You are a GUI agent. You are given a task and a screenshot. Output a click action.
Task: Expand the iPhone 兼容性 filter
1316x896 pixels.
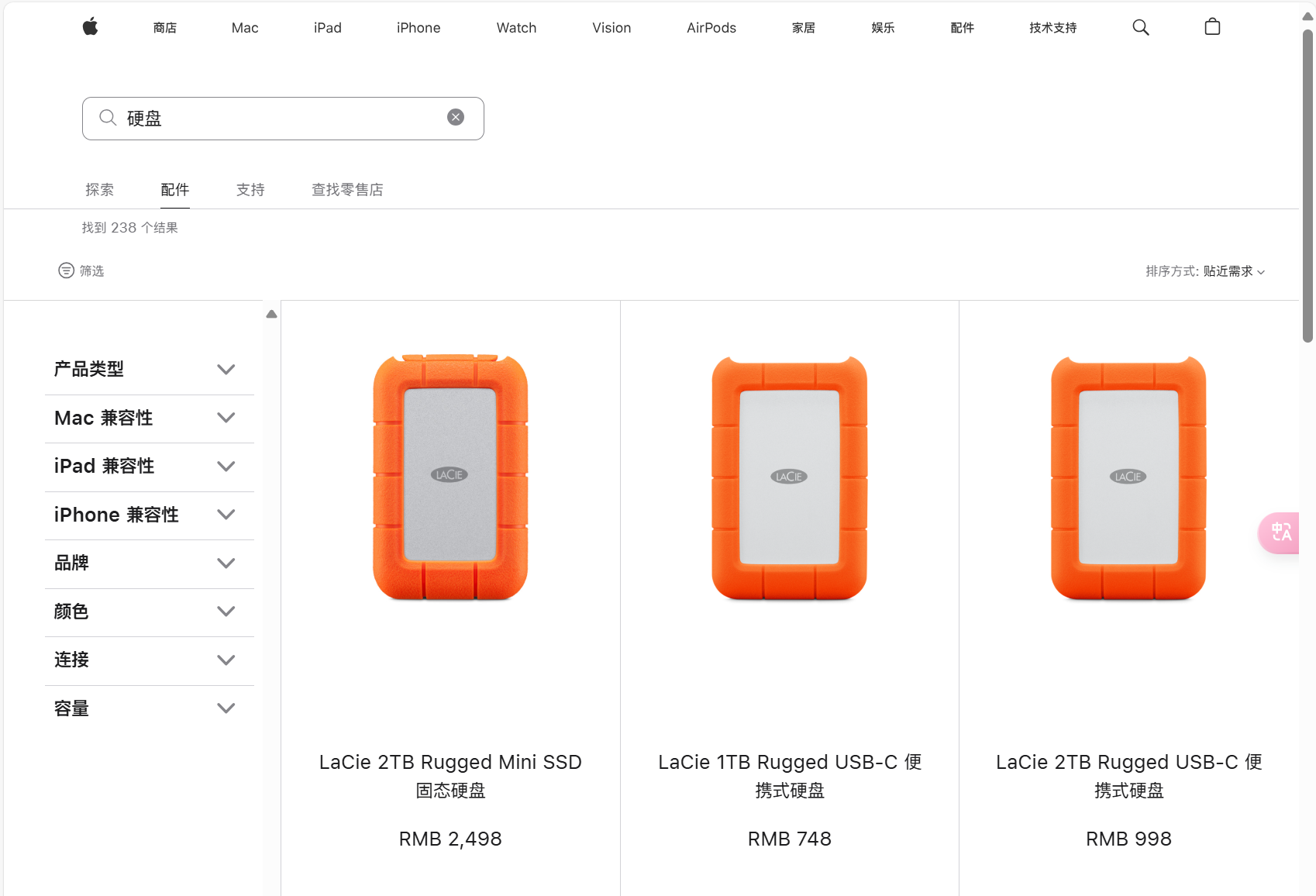(x=150, y=515)
